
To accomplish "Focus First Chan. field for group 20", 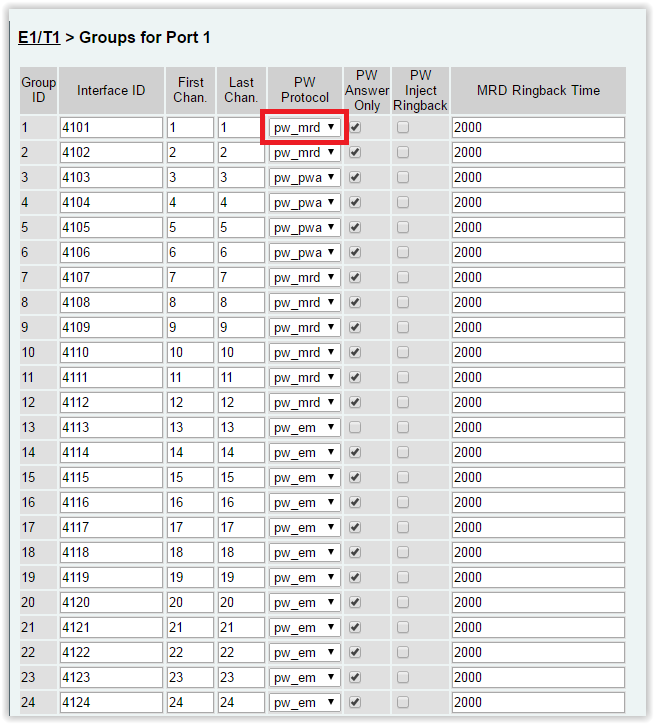I will (190, 603).
